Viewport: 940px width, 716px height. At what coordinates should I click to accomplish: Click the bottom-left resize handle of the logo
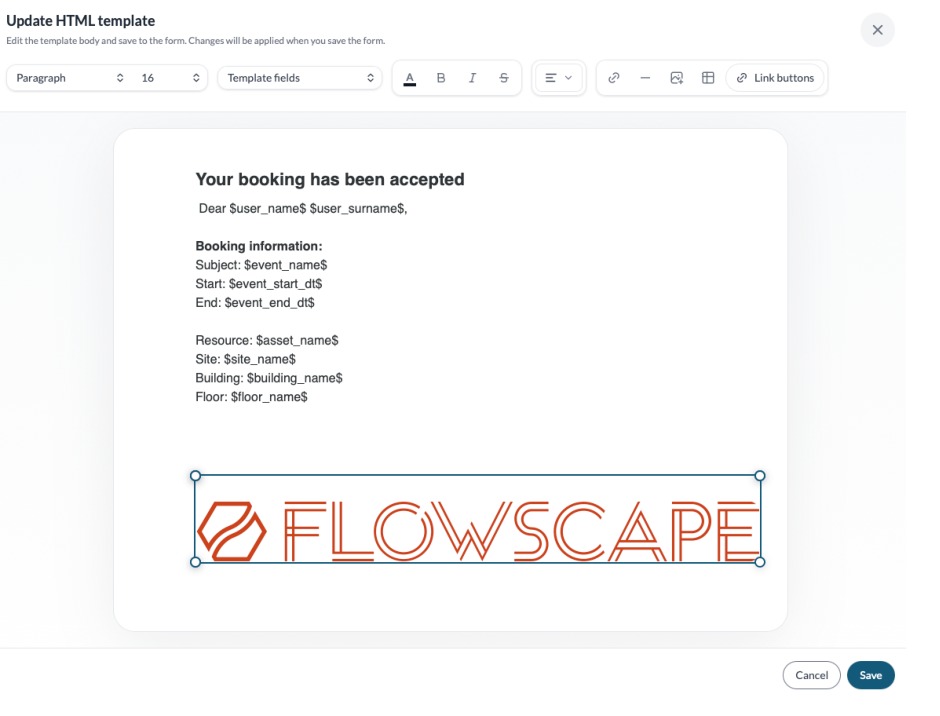[195, 562]
